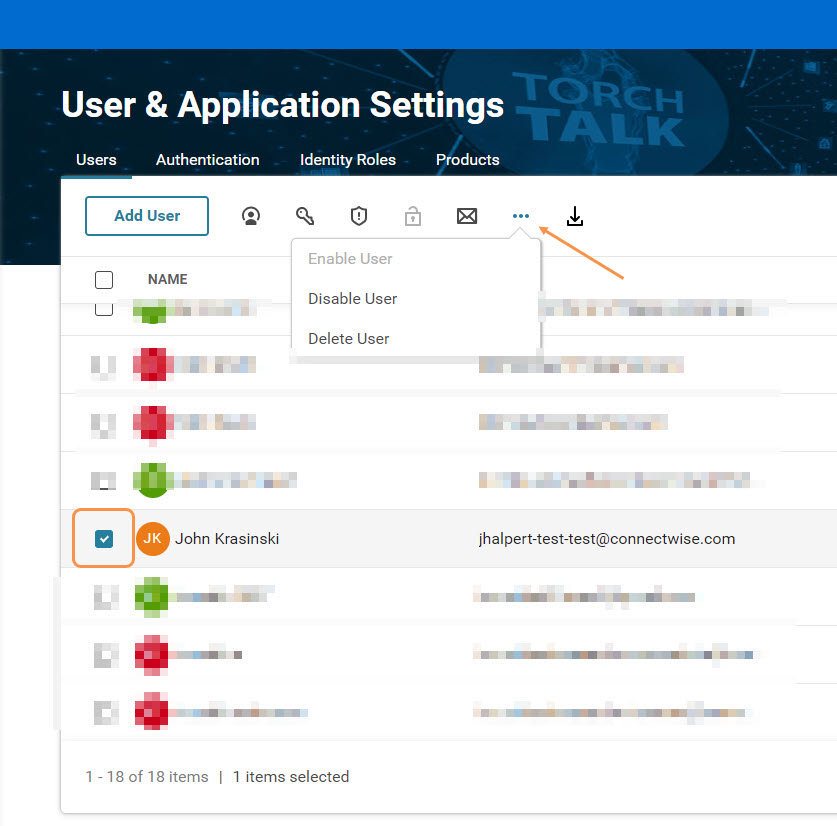Image resolution: width=837 pixels, height=826 pixels.
Task: Click the key icon in toolbar
Action: (305, 216)
